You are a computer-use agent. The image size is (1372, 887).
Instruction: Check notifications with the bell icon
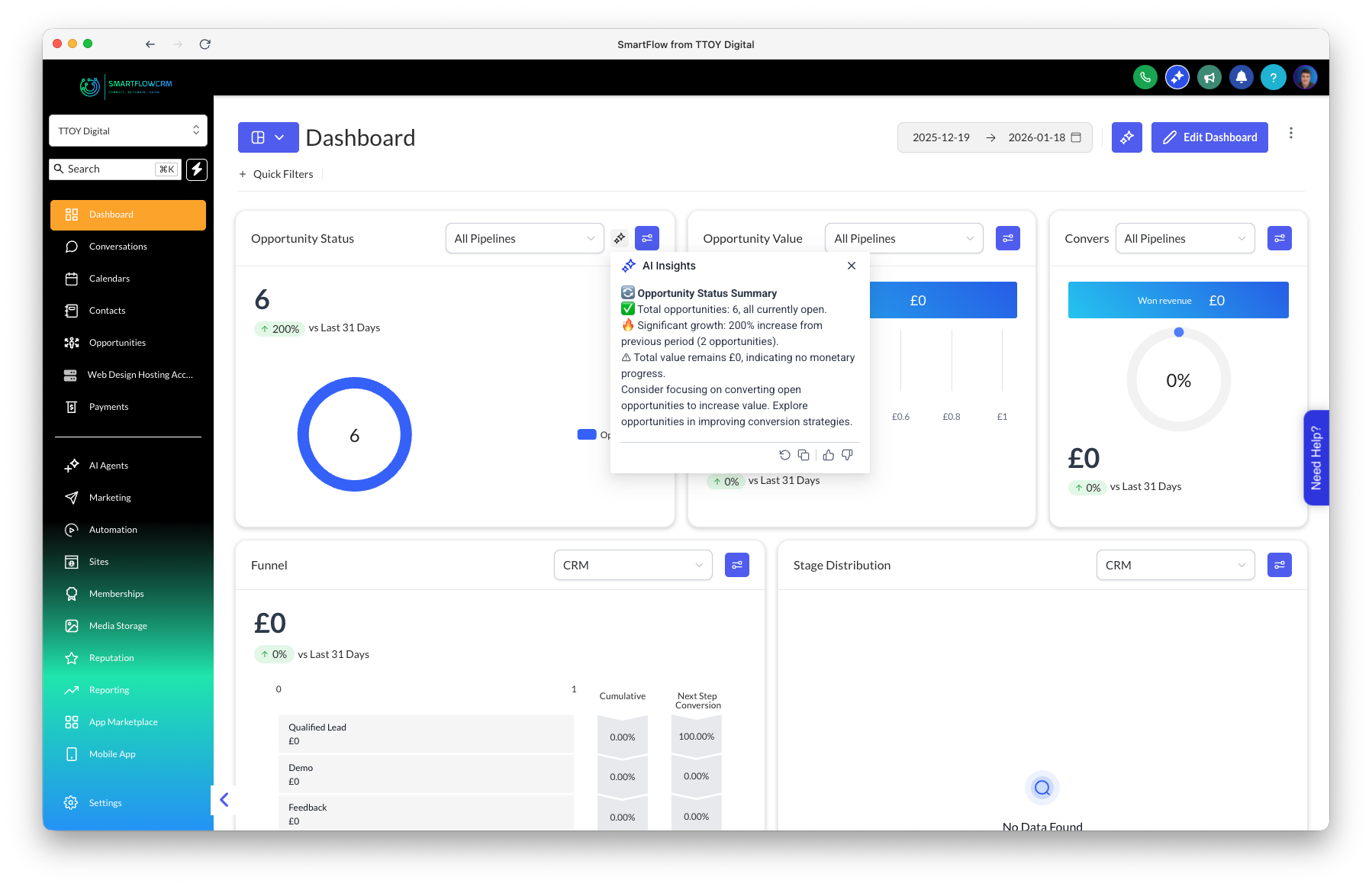(1242, 77)
